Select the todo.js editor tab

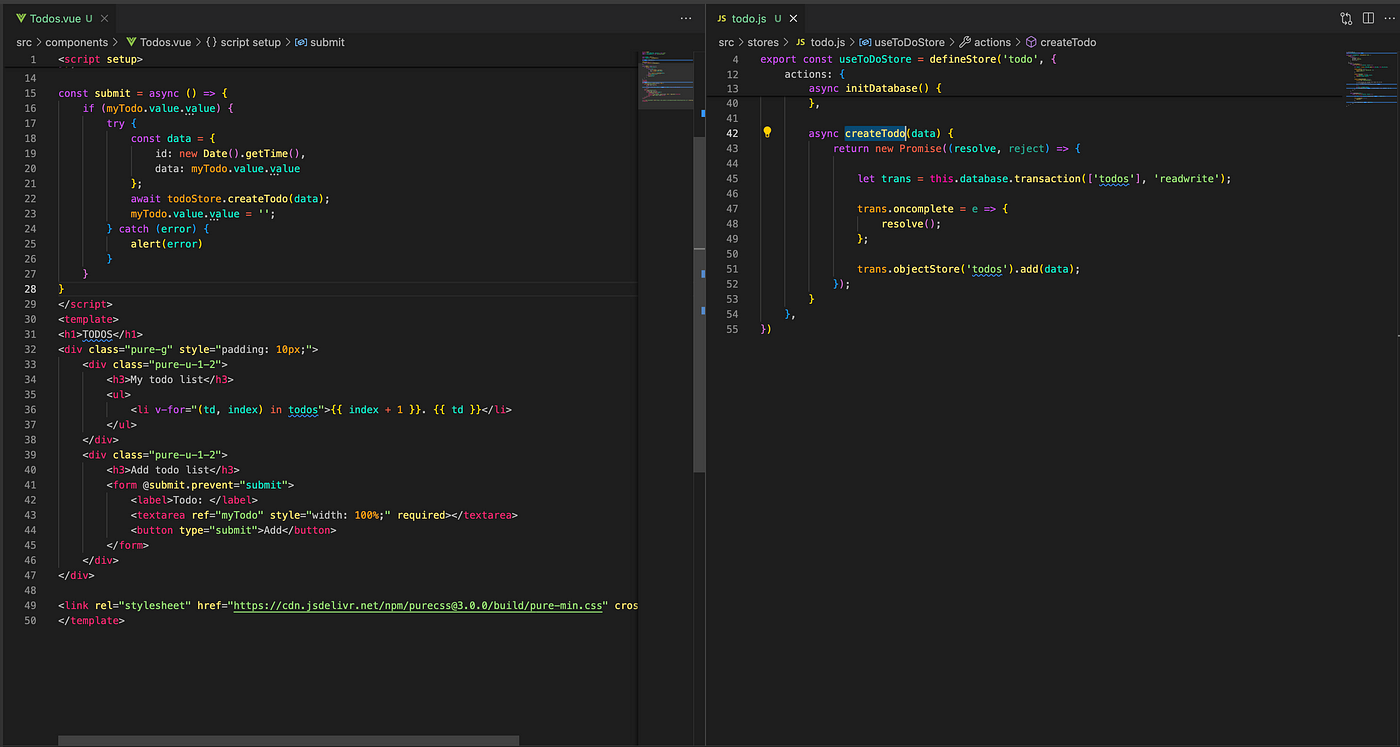pyautogui.click(x=748, y=18)
